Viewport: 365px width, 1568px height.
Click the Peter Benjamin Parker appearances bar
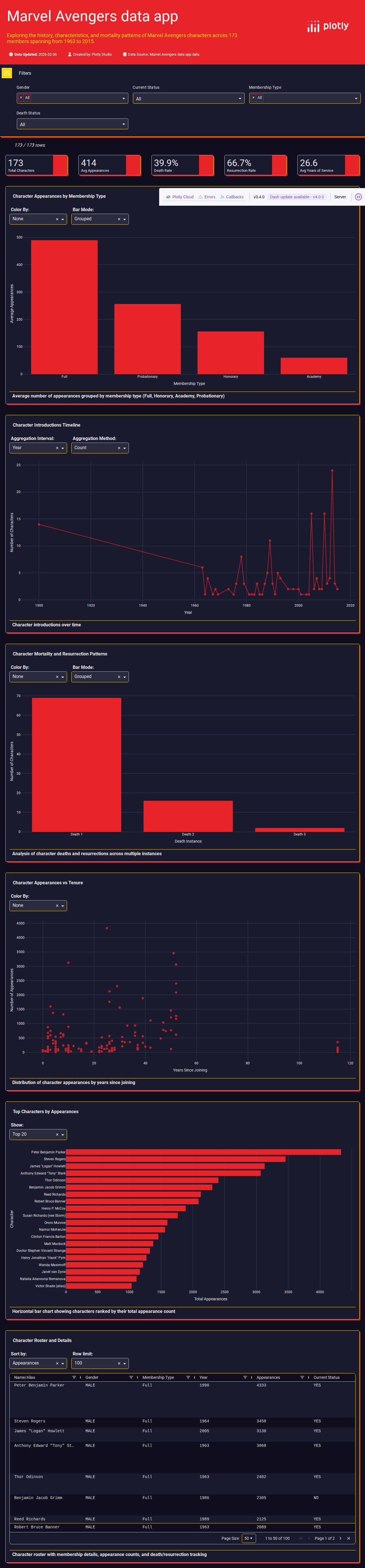coord(203,1152)
